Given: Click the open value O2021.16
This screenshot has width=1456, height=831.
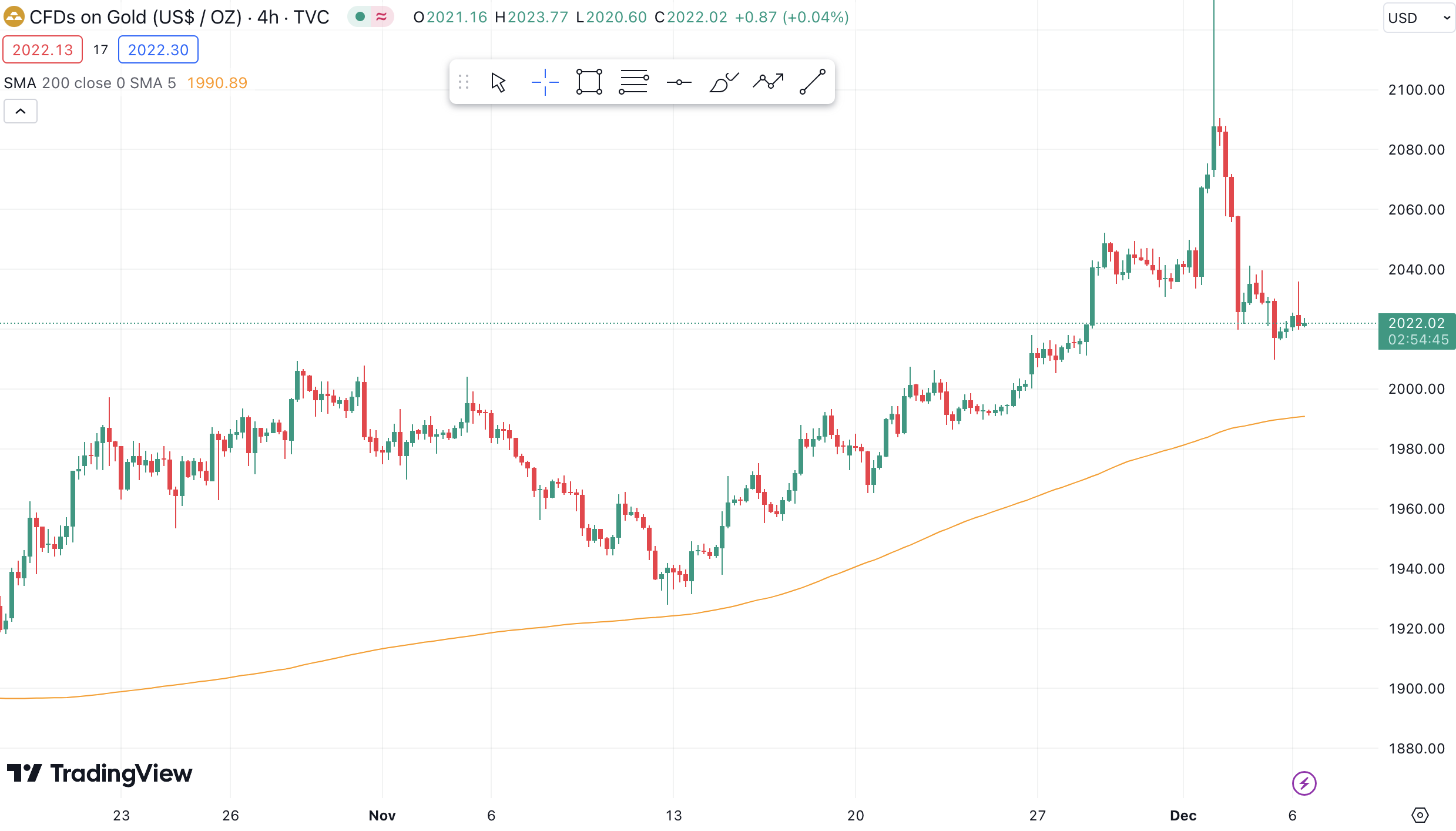Looking at the screenshot, I should point(450,17).
